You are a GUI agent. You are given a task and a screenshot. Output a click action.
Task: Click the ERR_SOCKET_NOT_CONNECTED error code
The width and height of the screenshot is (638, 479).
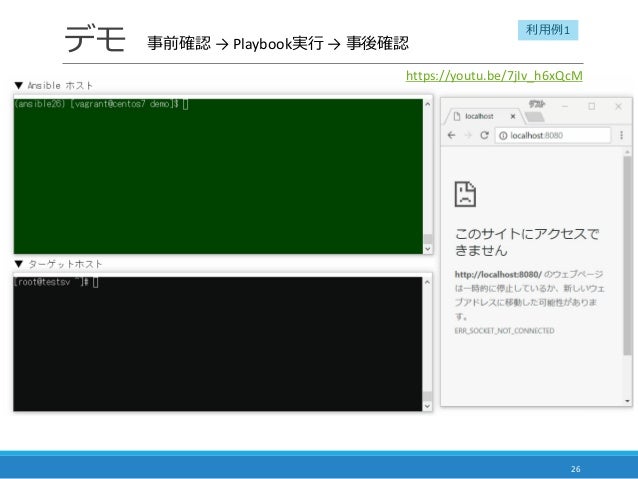coord(505,331)
